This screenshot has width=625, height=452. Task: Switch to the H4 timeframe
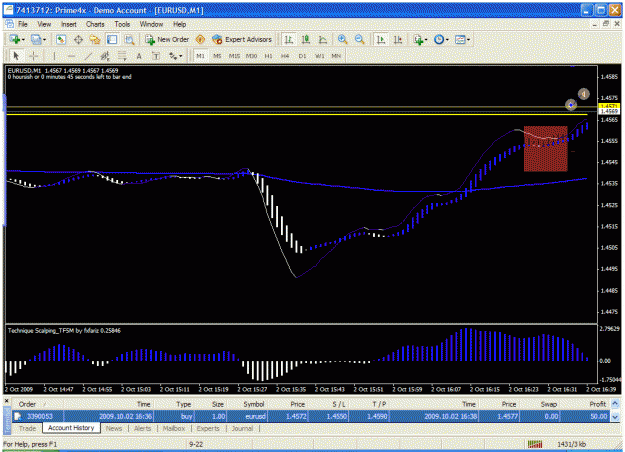pos(285,56)
